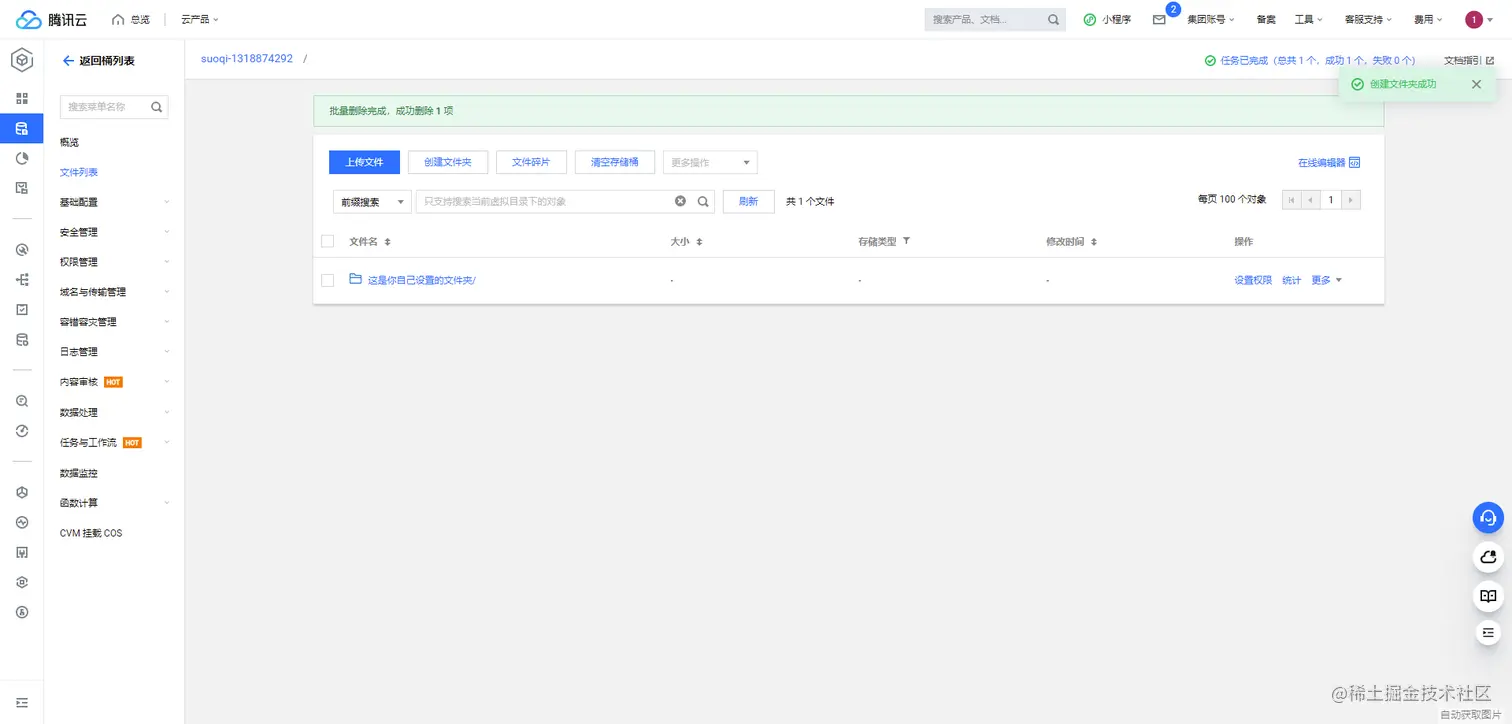
Task: Open the 数据监控 menu item
Action: click(x=79, y=473)
